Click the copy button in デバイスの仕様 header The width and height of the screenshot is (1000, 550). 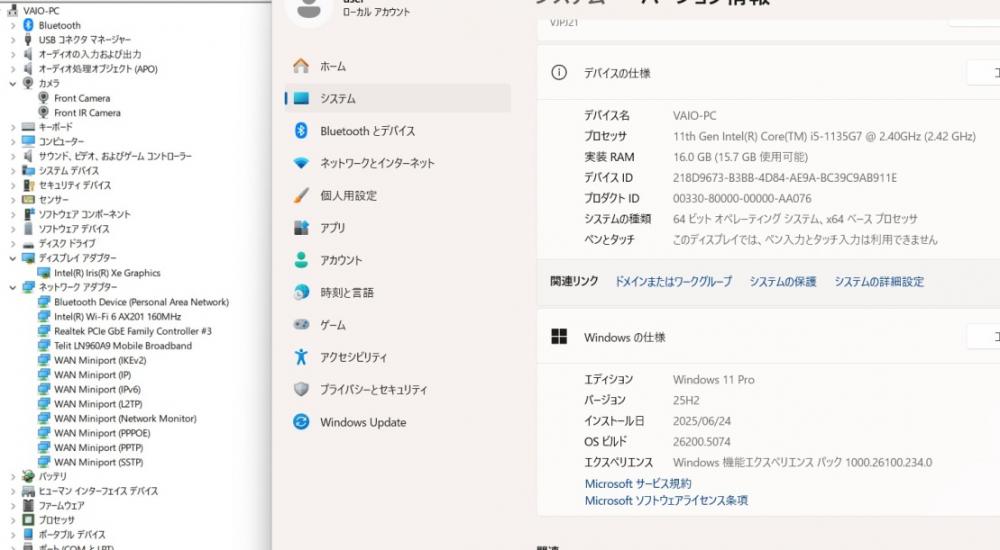tap(985, 73)
